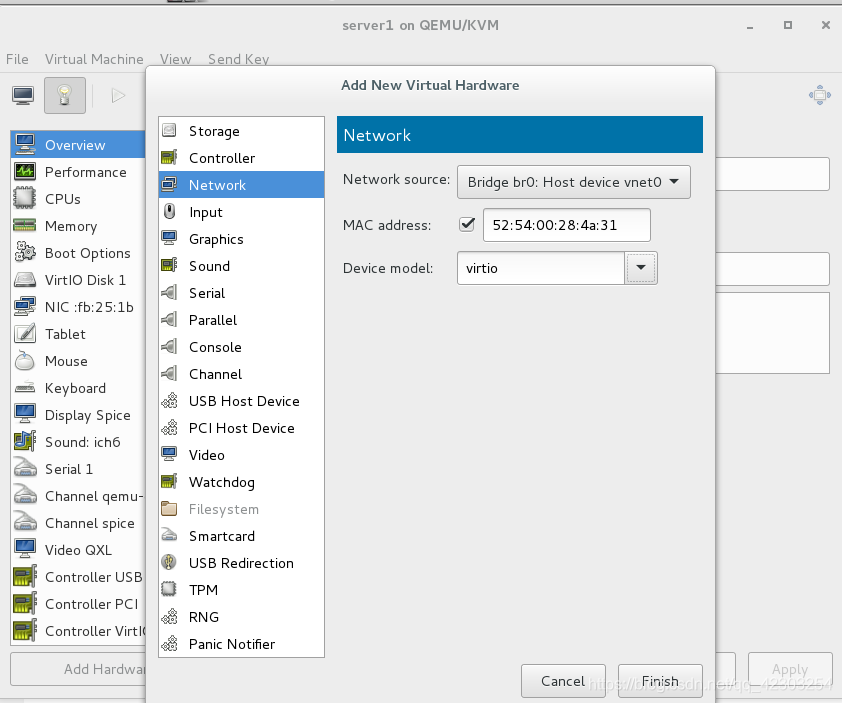Image resolution: width=842 pixels, height=703 pixels.
Task: Open Performance icon in server1 sidebar
Action: coord(25,172)
